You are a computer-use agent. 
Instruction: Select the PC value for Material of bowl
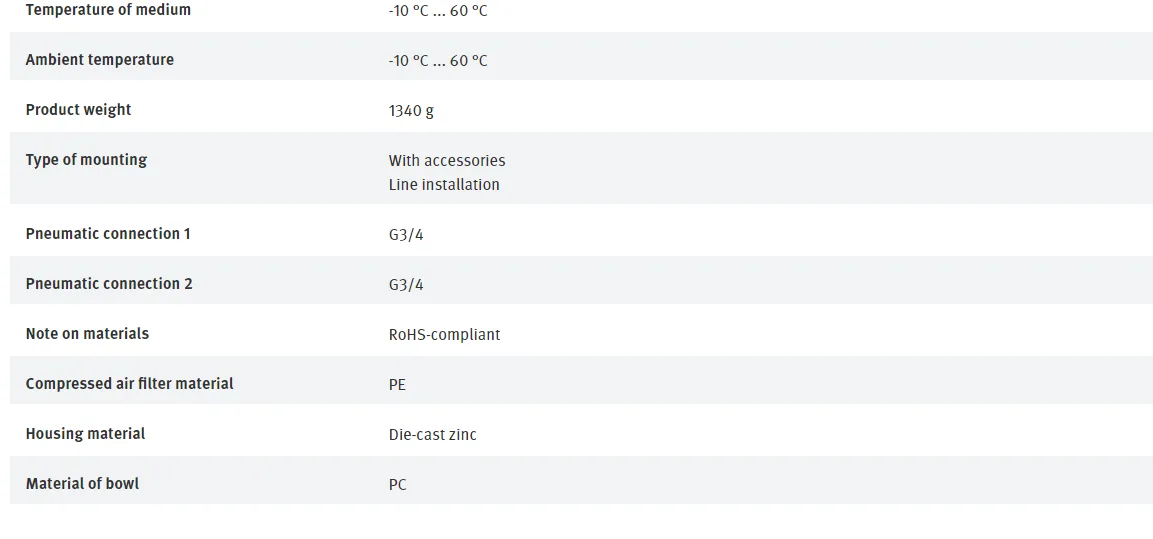397,485
